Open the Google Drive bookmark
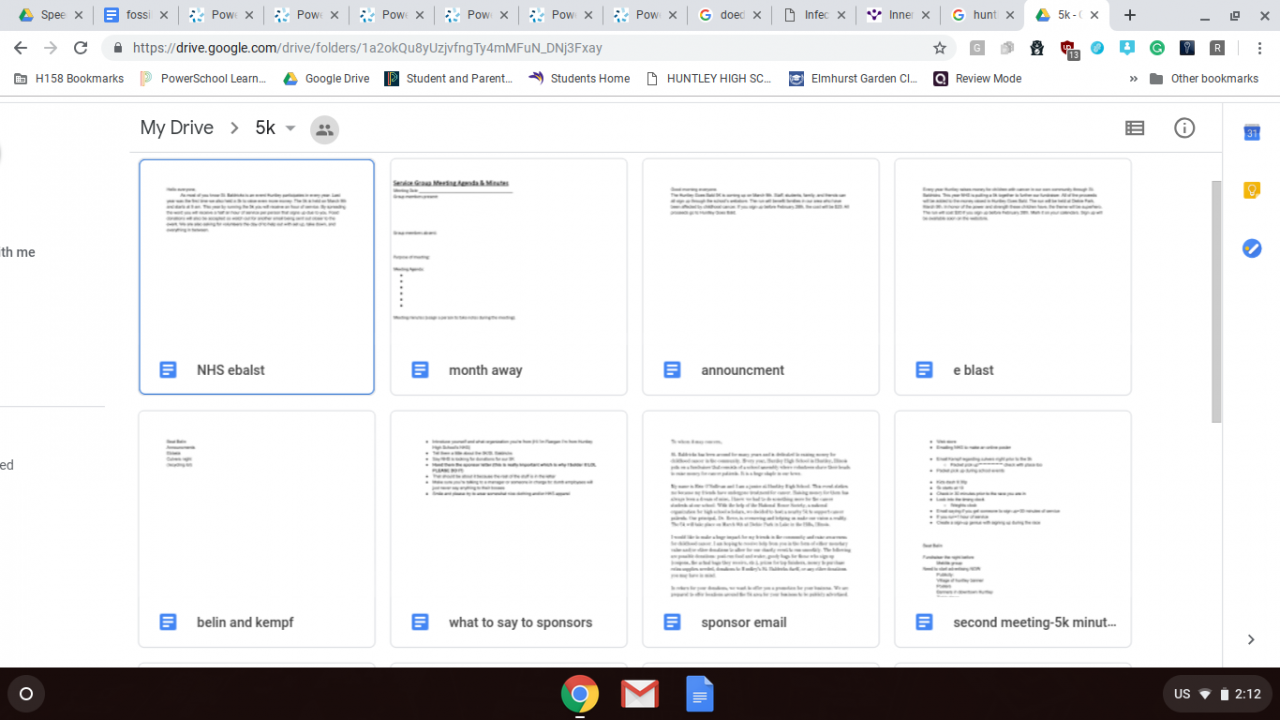1280x720 pixels. (x=327, y=78)
